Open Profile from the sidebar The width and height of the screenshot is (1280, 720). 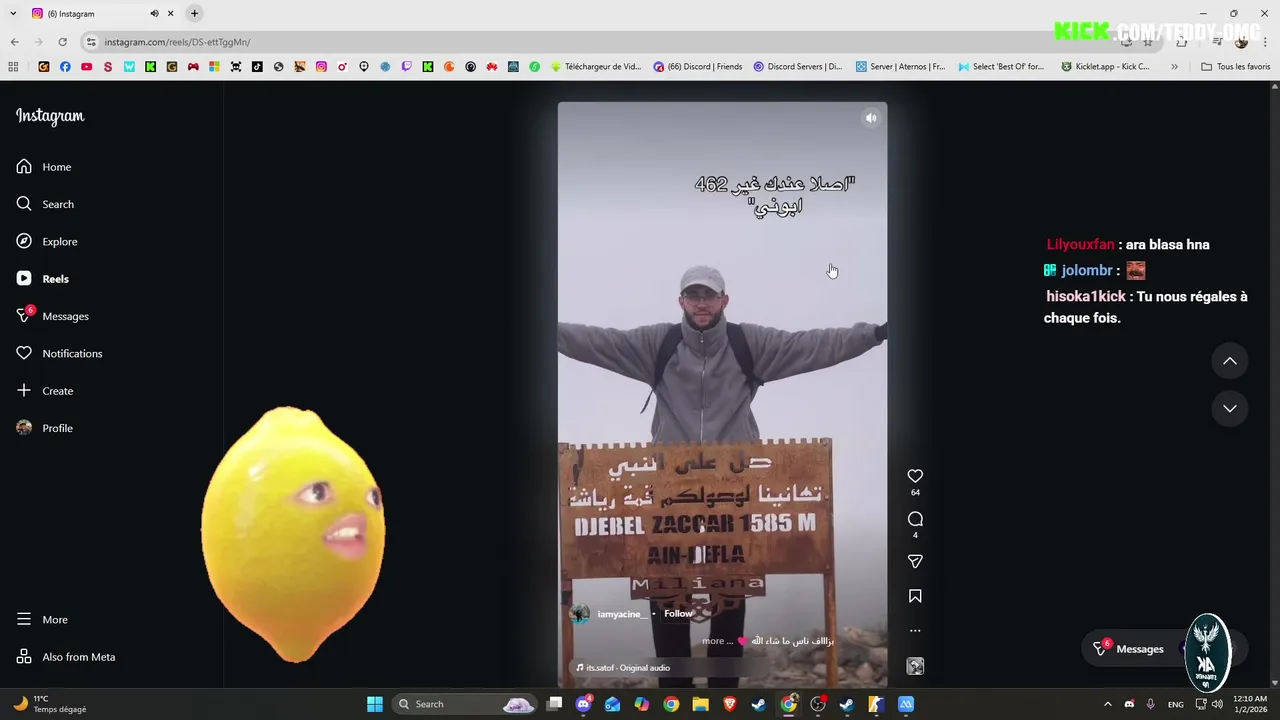click(x=44, y=428)
